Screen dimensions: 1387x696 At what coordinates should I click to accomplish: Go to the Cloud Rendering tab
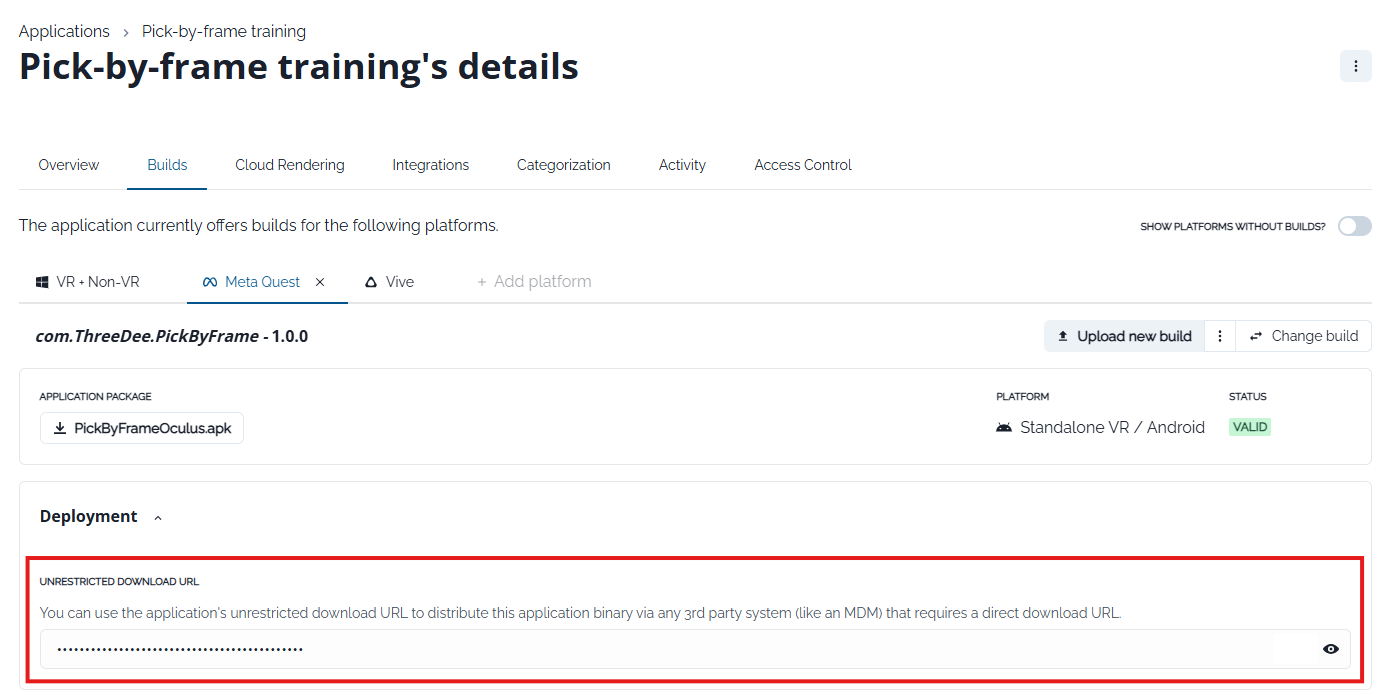[290, 165]
